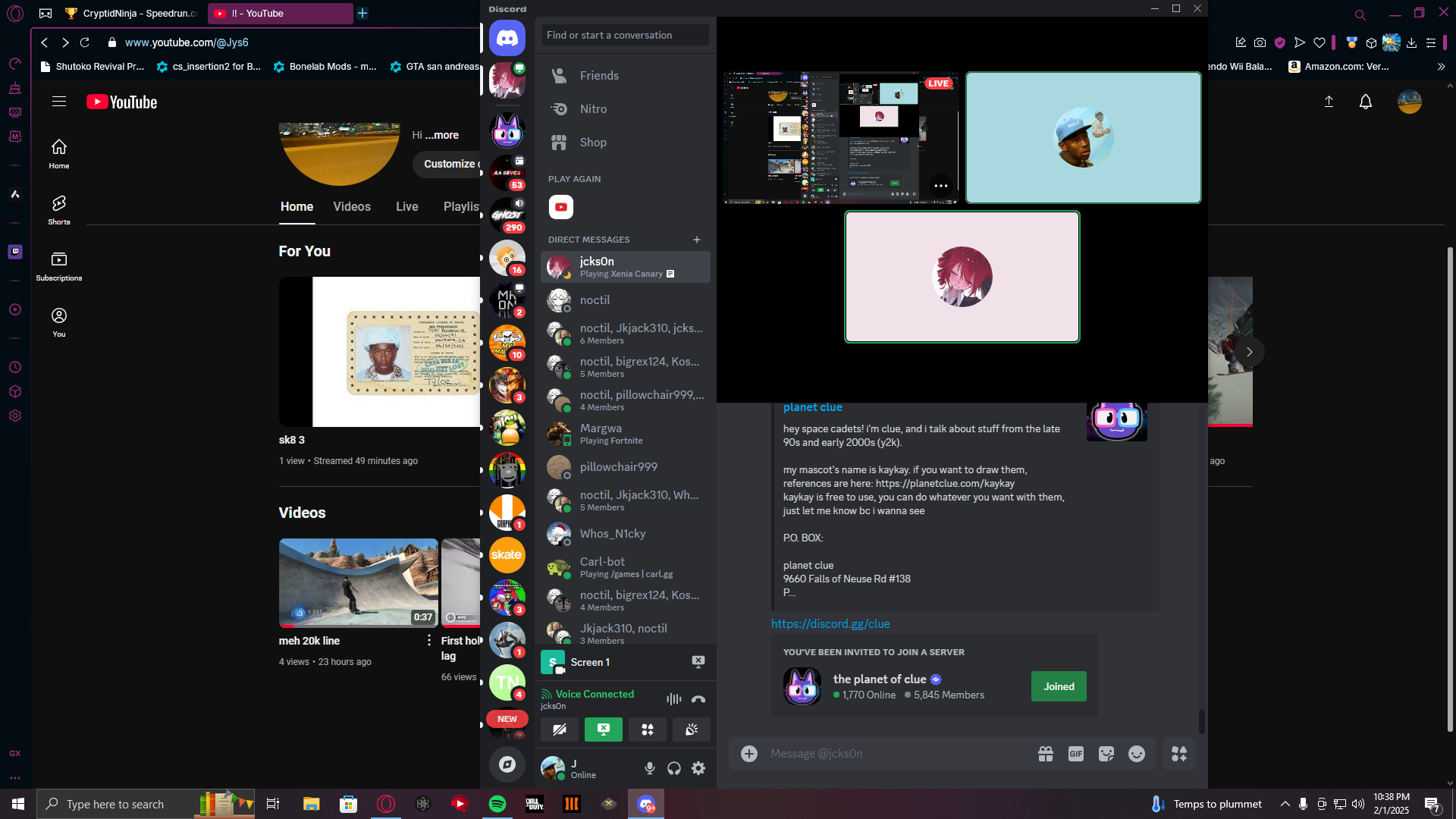Open the Nitro menu item
Image resolution: width=1456 pixels, height=819 pixels.
(593, 109)
